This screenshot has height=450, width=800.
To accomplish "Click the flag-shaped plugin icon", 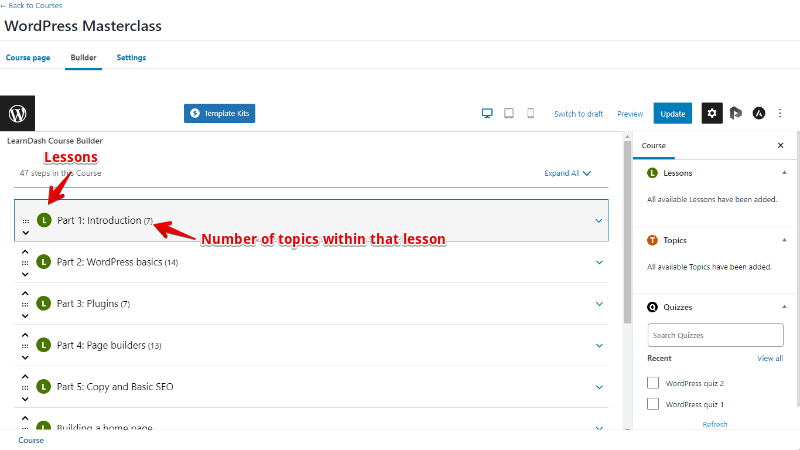I will (x=735, y=113).
